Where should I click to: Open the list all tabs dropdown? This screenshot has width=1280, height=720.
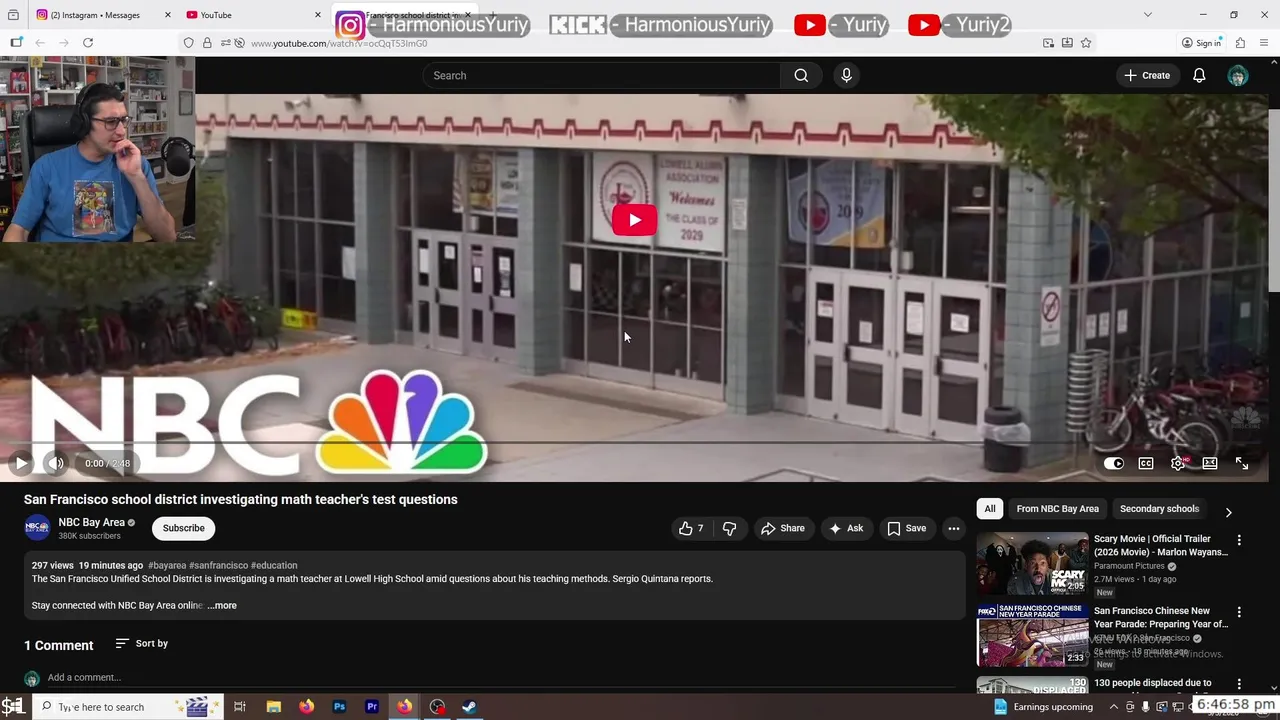pos(1147,15)
